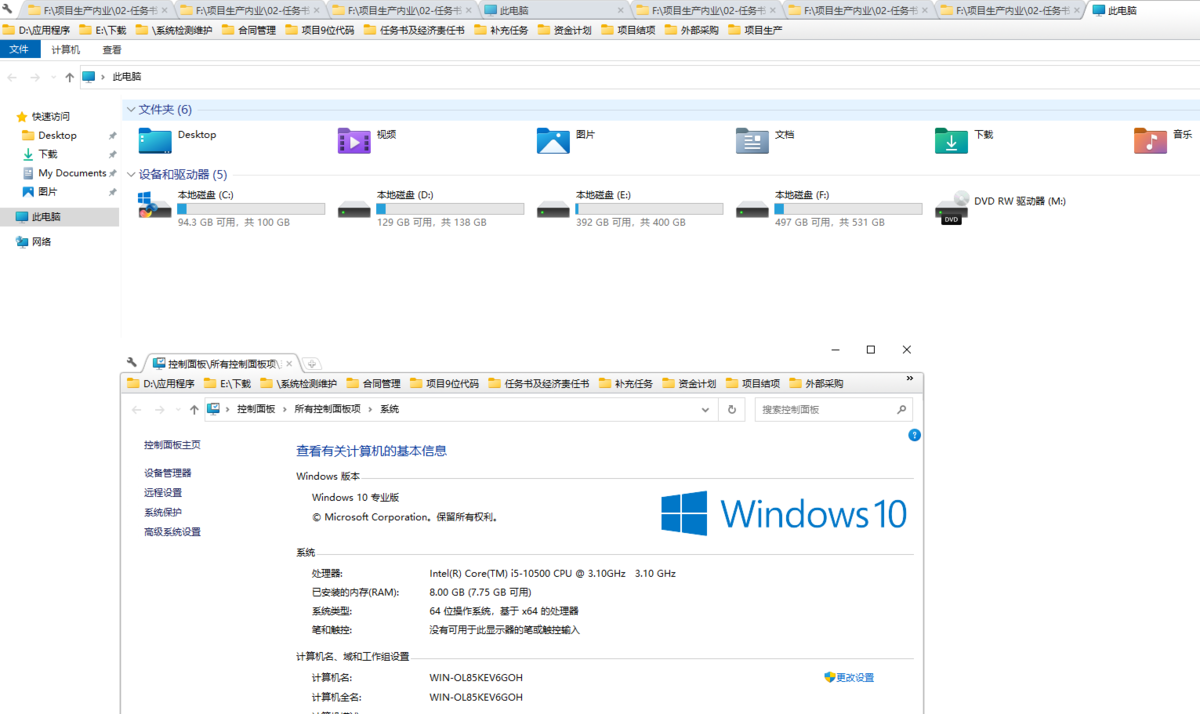Select 此电脑 in the navigation pane
This screenshot has height=714, width=1200.
click(x=46, y=217)
